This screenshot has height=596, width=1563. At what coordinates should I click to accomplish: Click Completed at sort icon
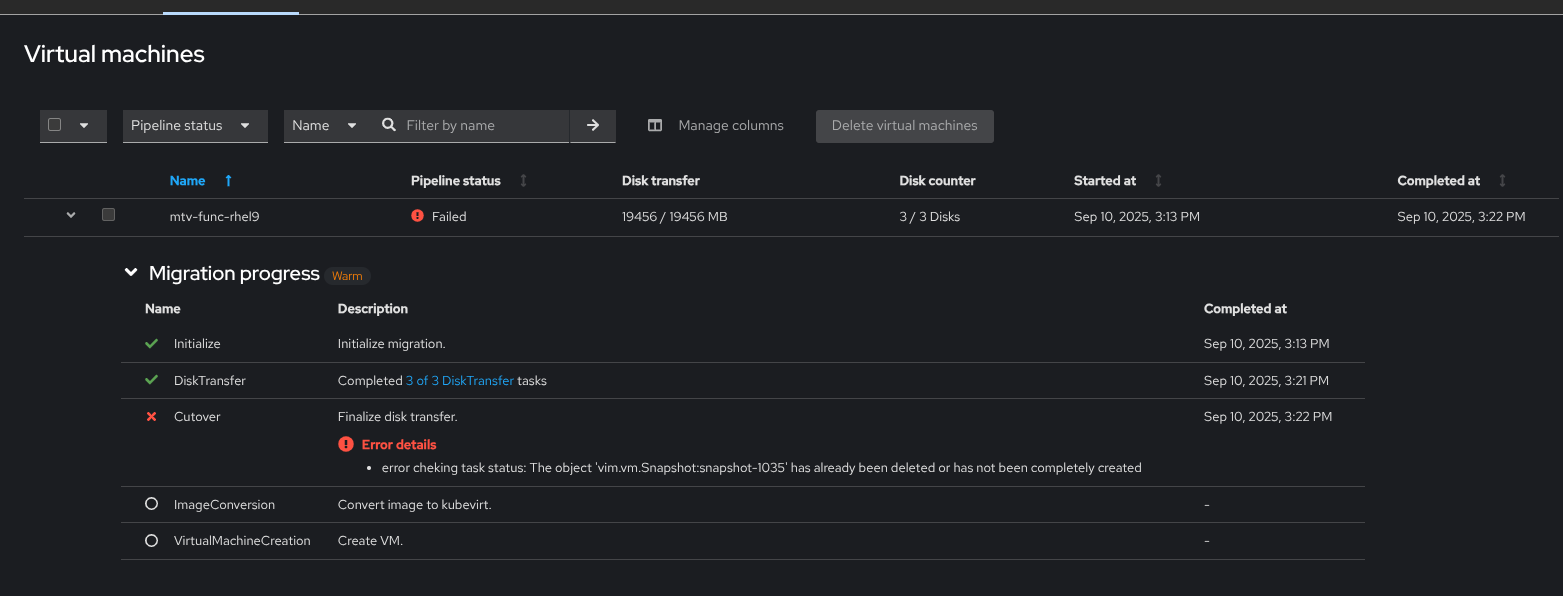click(1502, 181)
